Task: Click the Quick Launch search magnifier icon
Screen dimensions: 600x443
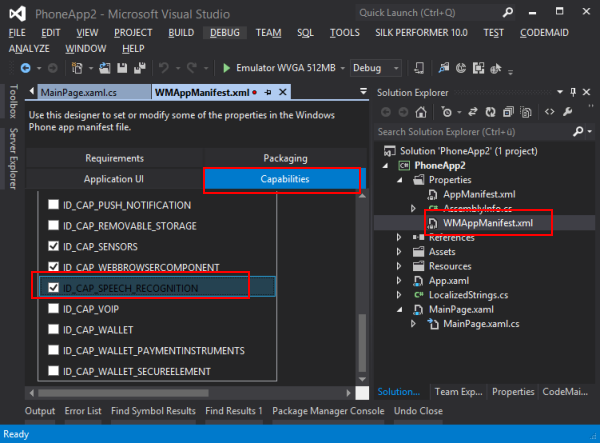Action: [508, 13]
